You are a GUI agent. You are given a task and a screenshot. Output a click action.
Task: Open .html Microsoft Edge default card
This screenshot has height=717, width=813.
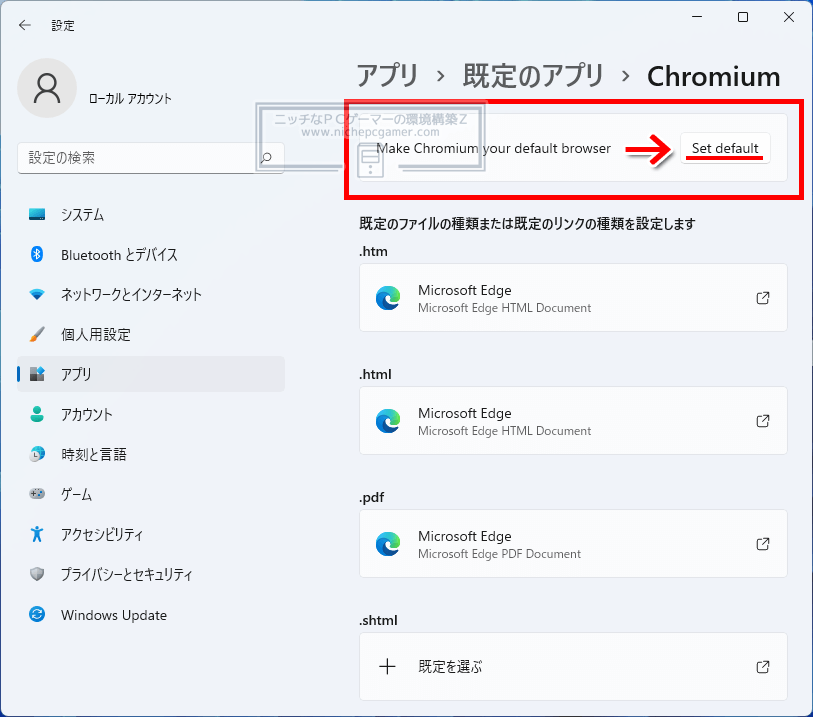click(x=573, y=420)
